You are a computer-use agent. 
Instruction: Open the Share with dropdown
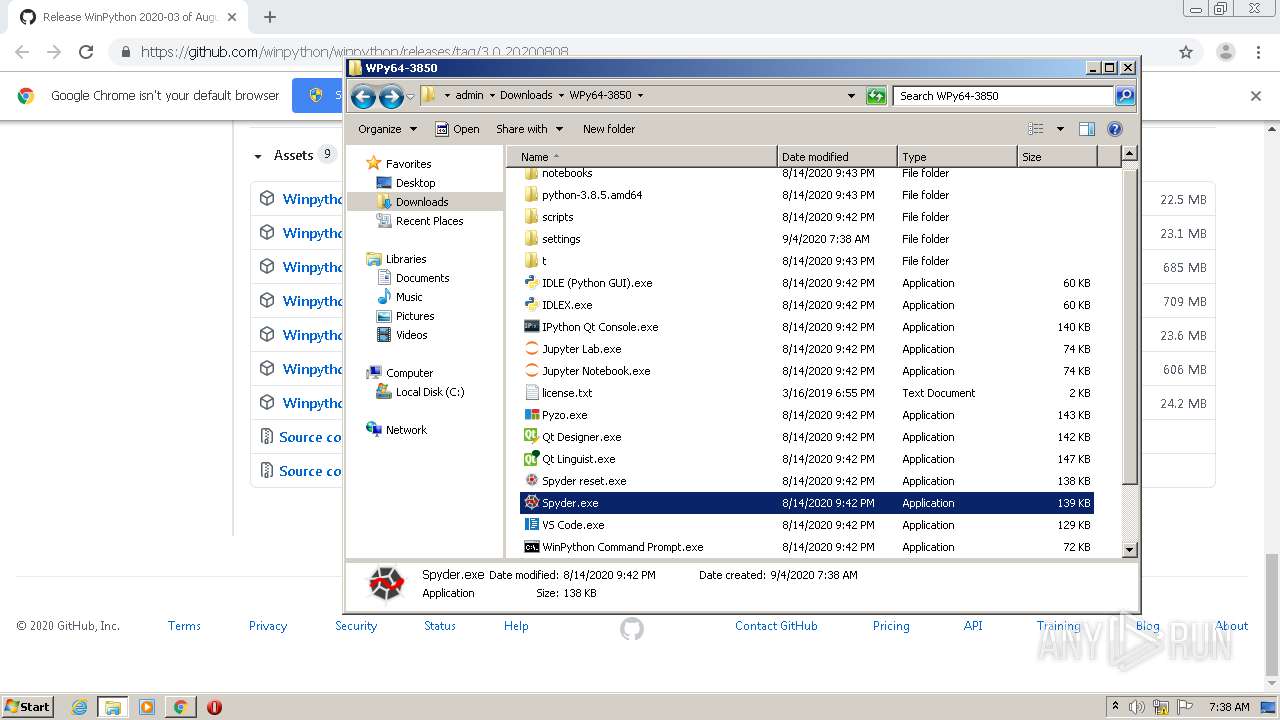click(530, 129)
